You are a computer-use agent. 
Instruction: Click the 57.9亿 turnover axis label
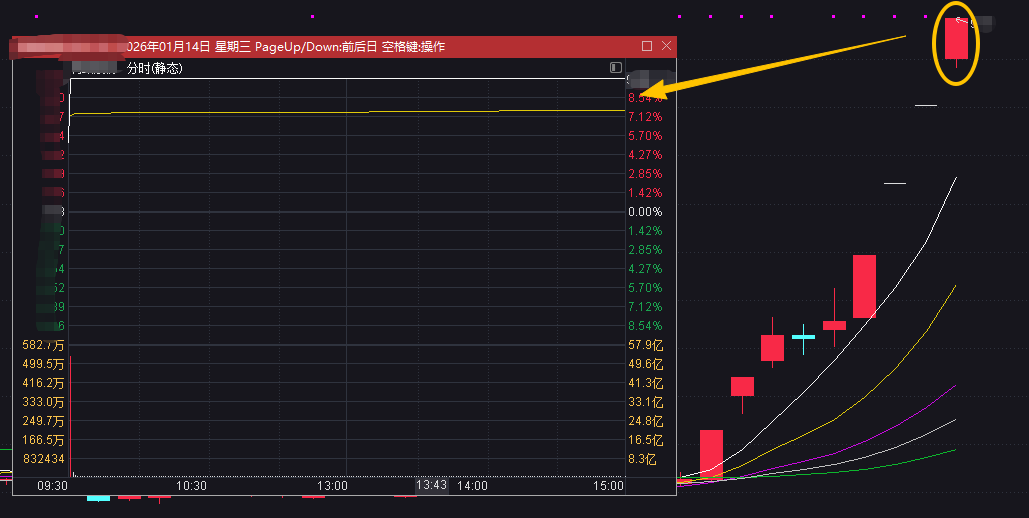(645, 345)
